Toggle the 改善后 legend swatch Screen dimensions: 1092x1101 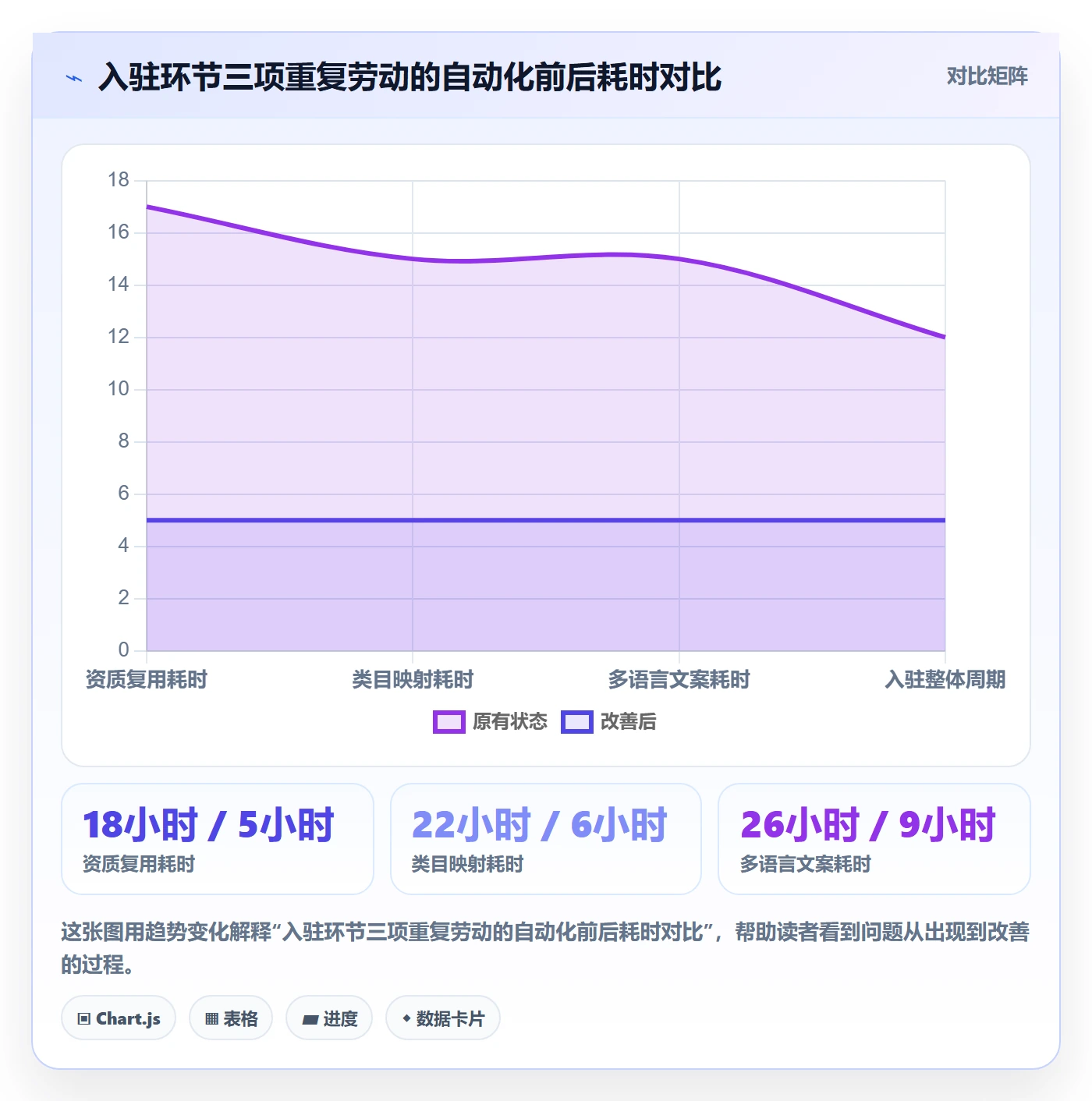(x=577, y=722)
